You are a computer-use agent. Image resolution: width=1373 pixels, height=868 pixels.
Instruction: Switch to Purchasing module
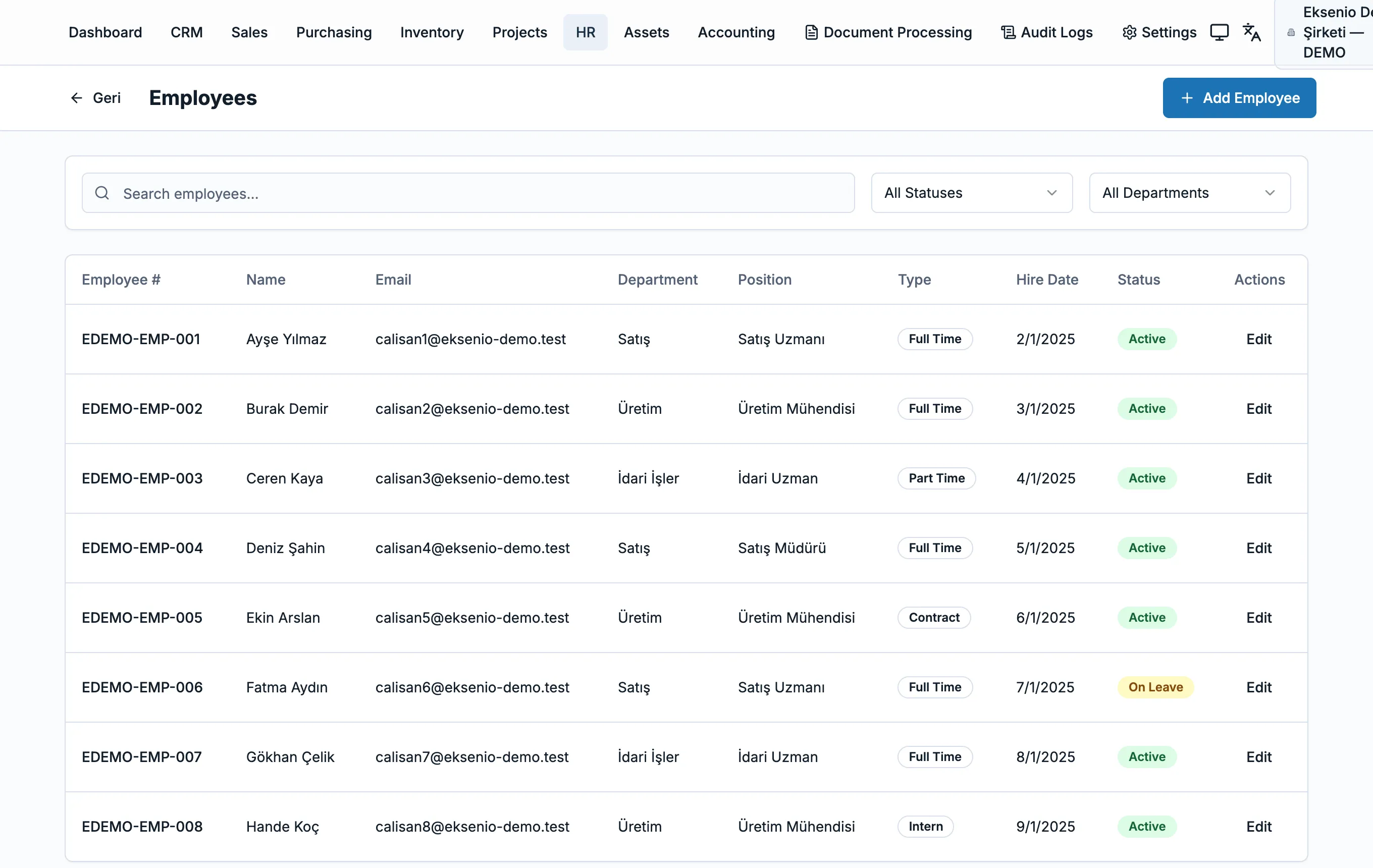click(334, 32)
